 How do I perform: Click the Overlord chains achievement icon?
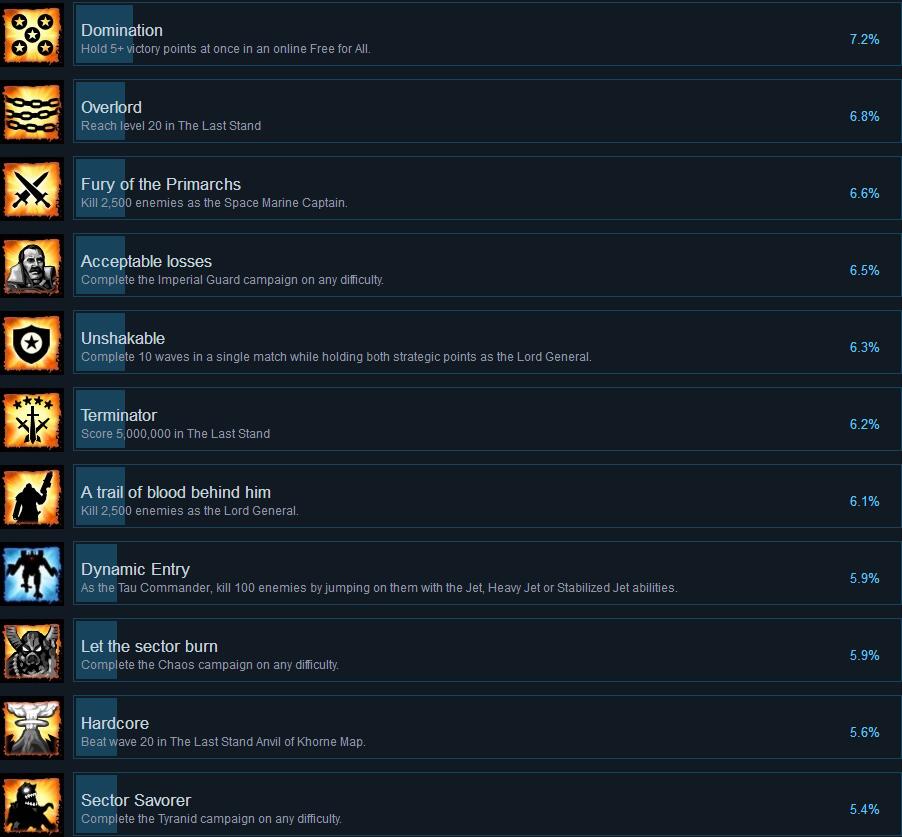32,113
